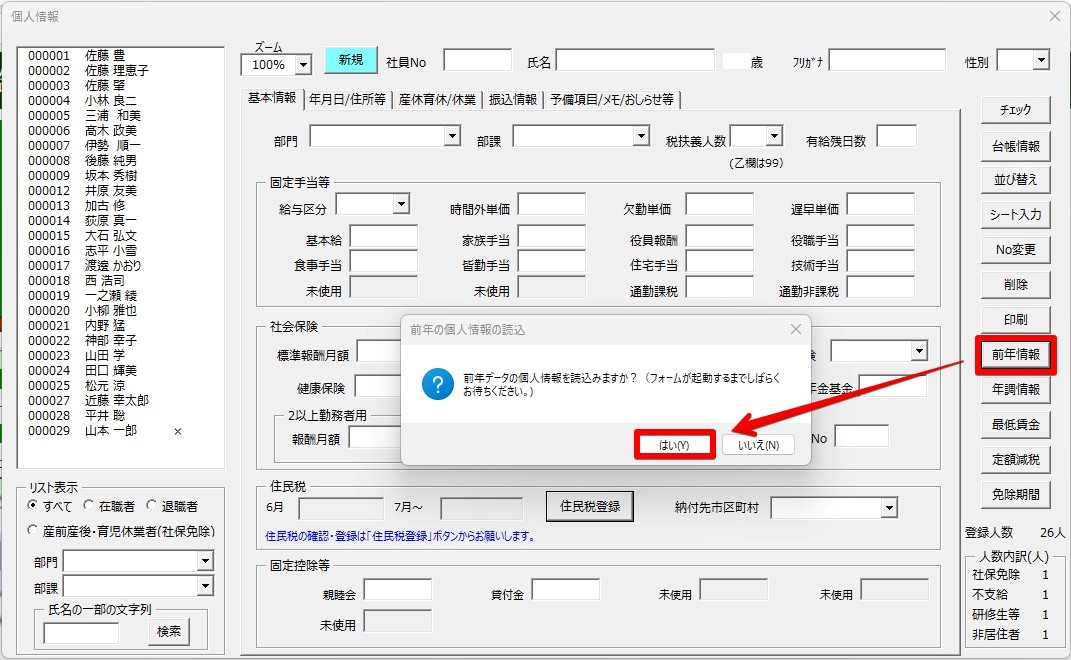Click いいえ(N) to cancel loading

click(759, 445)
